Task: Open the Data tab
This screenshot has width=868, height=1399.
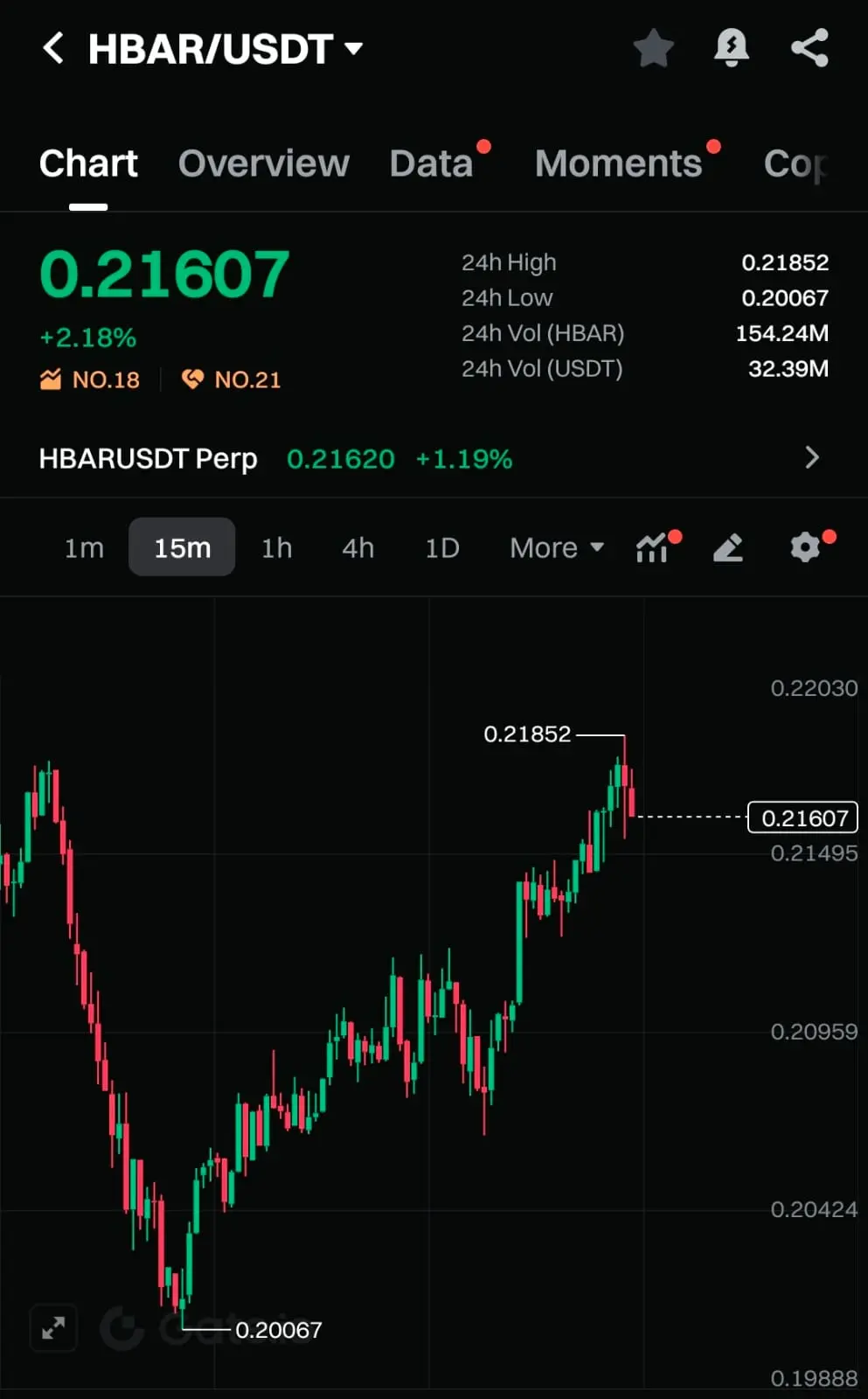Action: pos(432,164)
